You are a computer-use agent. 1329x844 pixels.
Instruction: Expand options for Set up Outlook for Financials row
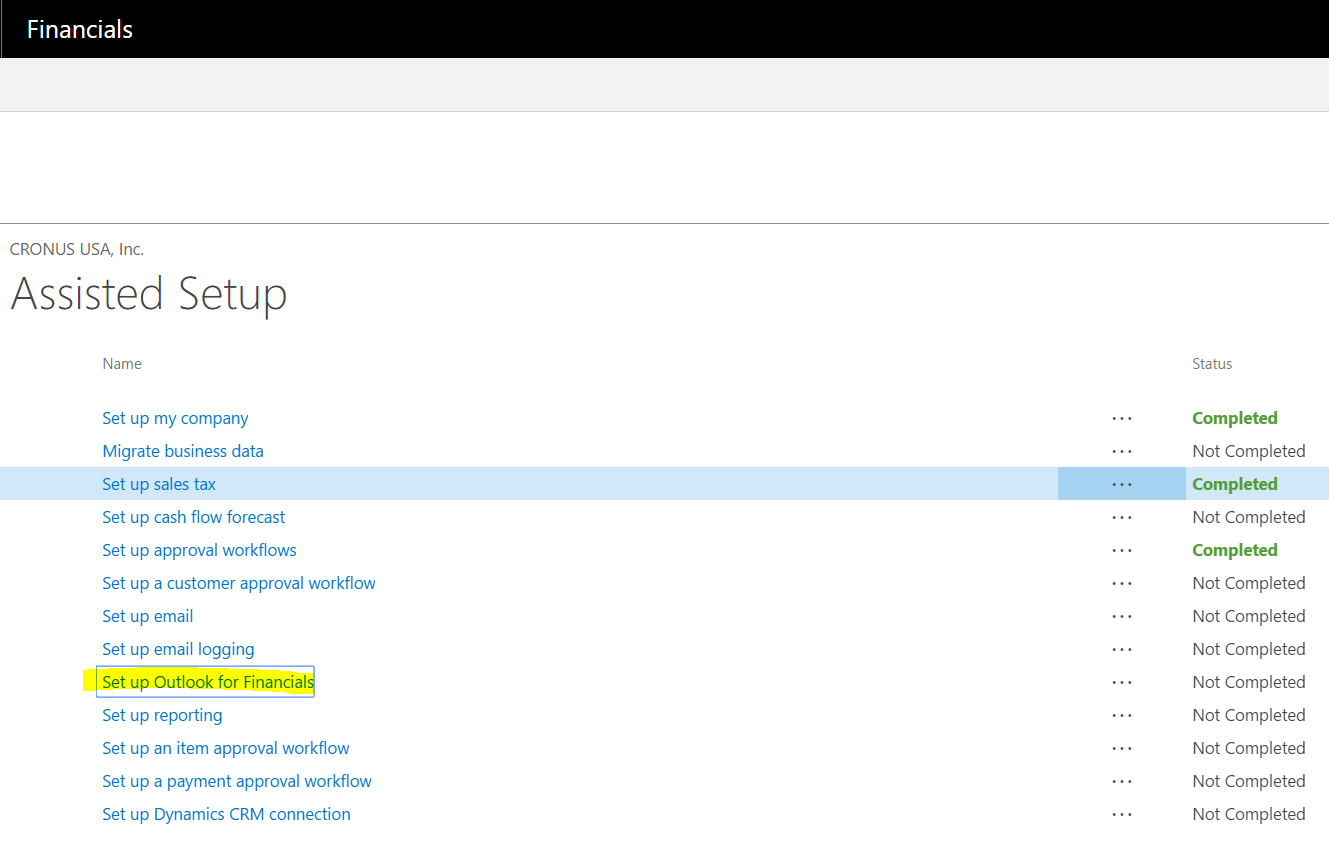point(1121,681)
